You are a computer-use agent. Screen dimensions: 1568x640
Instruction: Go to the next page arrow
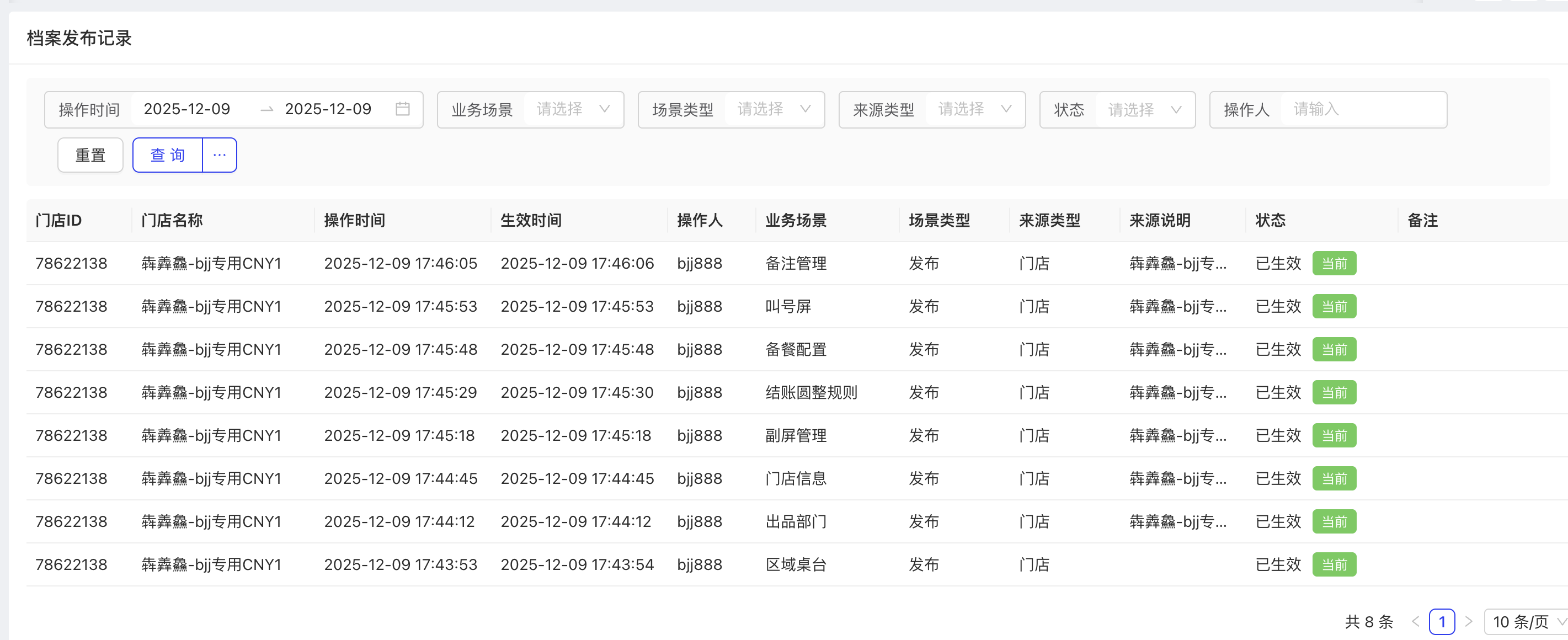[x=1468, y=621]
